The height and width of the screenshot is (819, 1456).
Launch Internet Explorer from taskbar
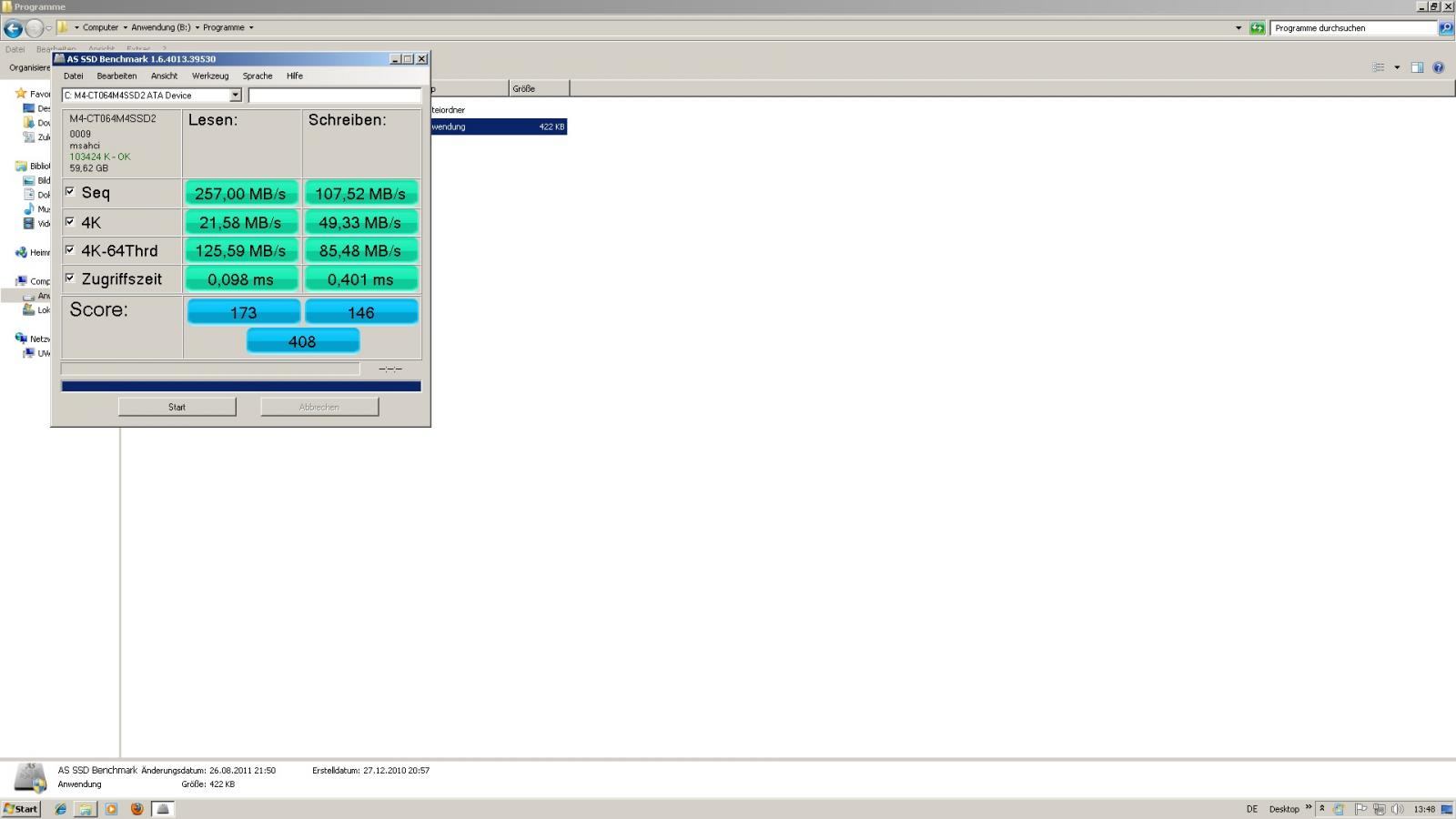click(61, 809)
